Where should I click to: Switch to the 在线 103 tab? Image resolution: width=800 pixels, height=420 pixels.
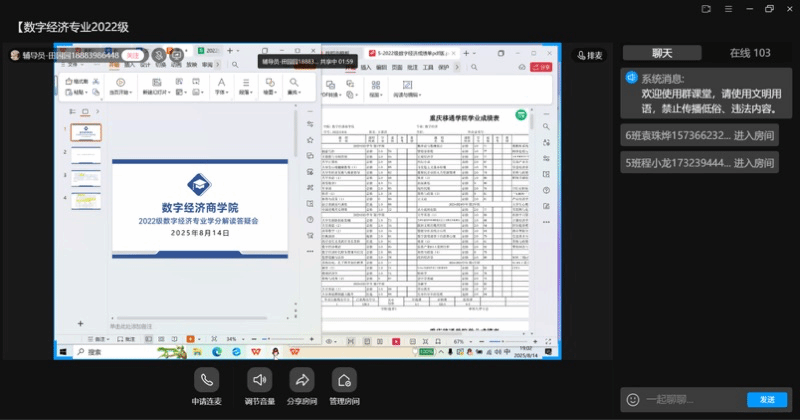(749, 53)
